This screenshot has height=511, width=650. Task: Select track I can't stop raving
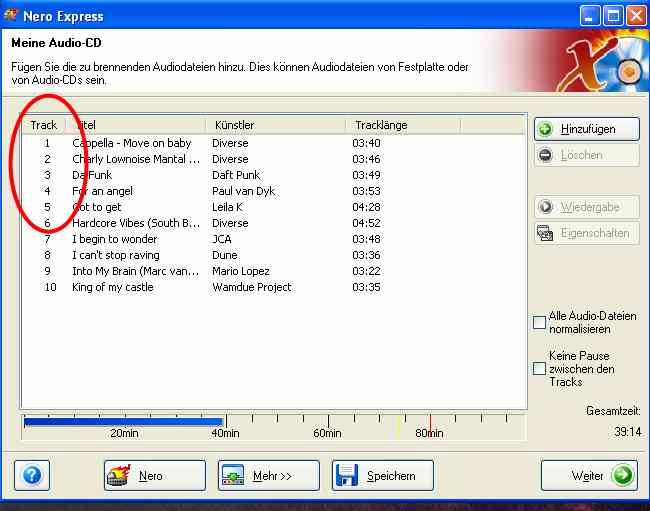coord(116,255)
